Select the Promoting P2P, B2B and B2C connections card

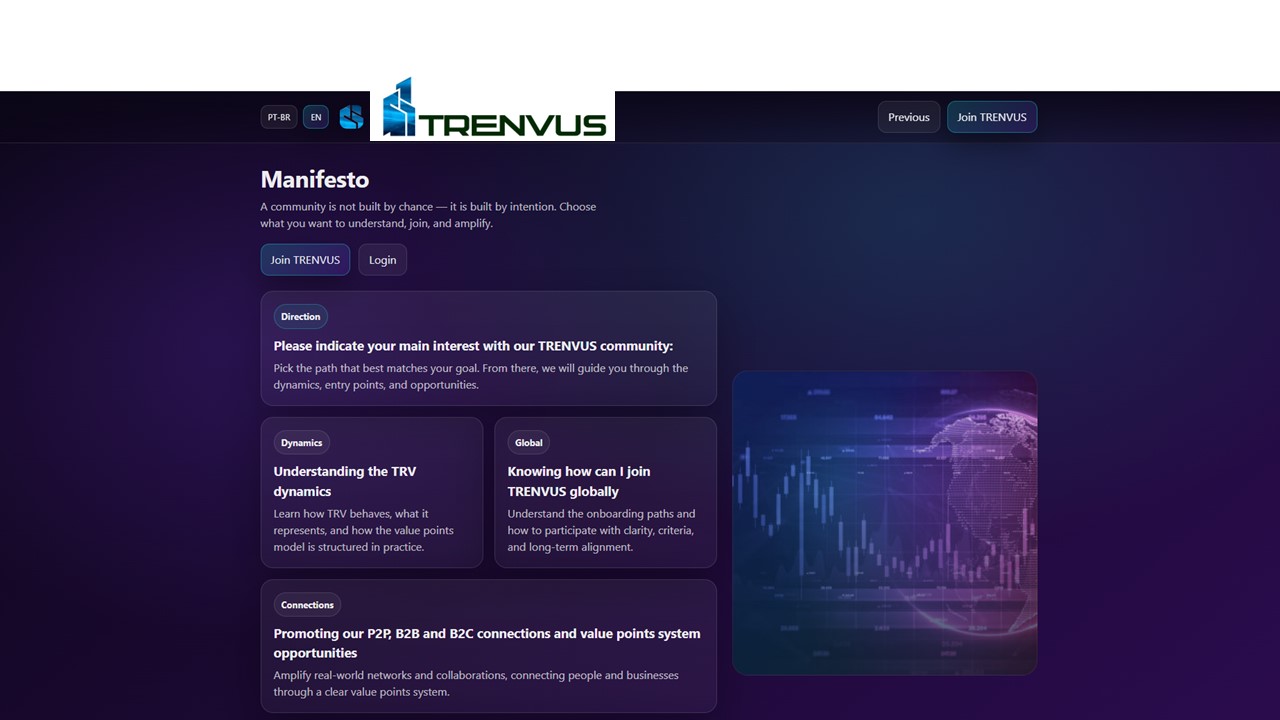(489, 646)
